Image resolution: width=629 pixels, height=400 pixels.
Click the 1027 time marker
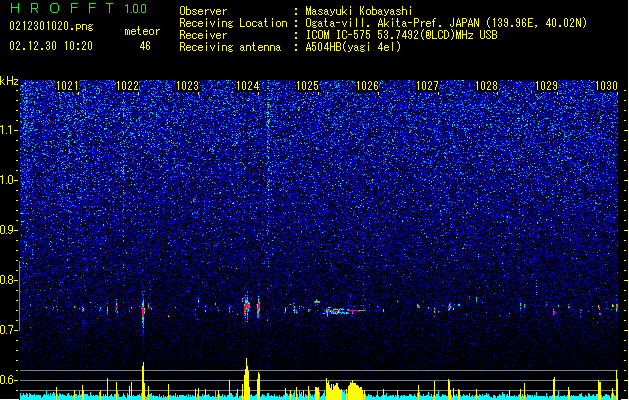[x=427, y=86]
